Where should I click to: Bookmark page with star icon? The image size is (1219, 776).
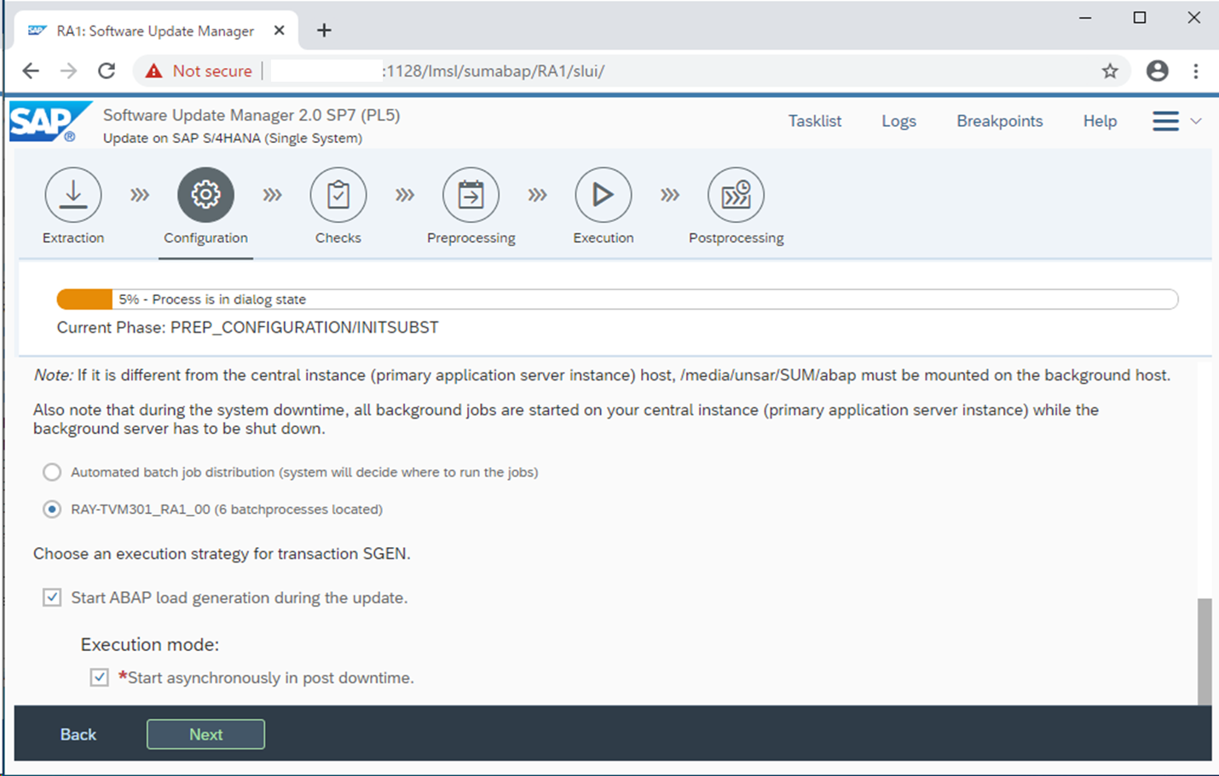click(x=1110, y=71)
